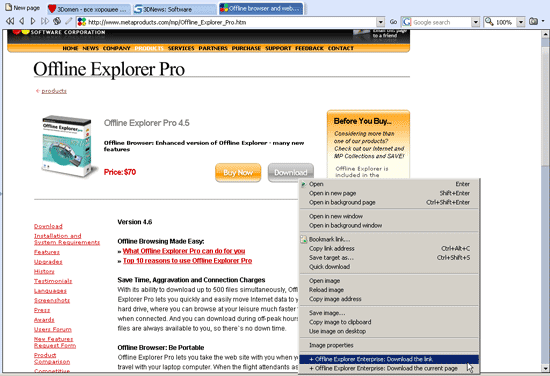Click the wand (pencil) toolbar icon

68,22
